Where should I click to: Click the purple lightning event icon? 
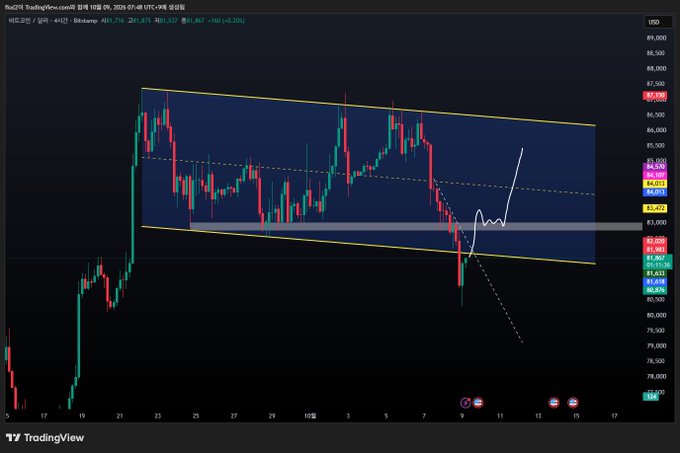pyautogui.click(x=465, y=403)
